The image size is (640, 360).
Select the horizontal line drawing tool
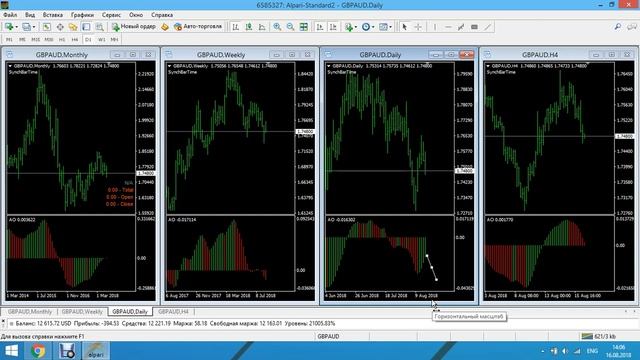448,27
